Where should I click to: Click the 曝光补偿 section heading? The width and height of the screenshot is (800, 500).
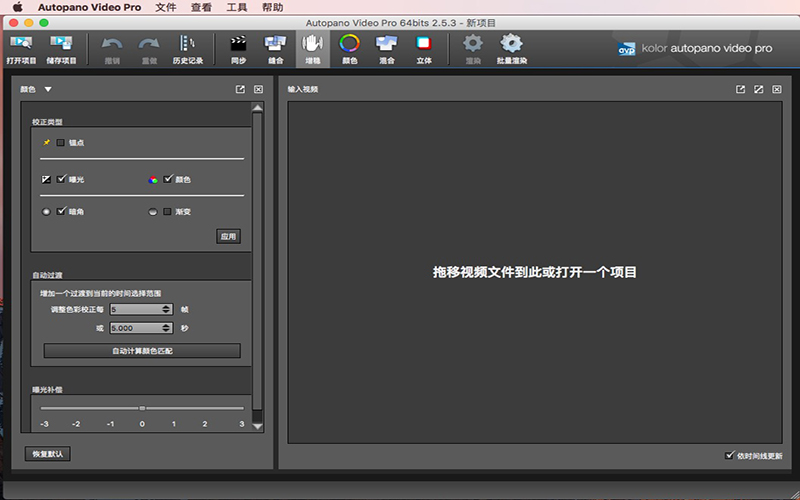tap(47, 389)
